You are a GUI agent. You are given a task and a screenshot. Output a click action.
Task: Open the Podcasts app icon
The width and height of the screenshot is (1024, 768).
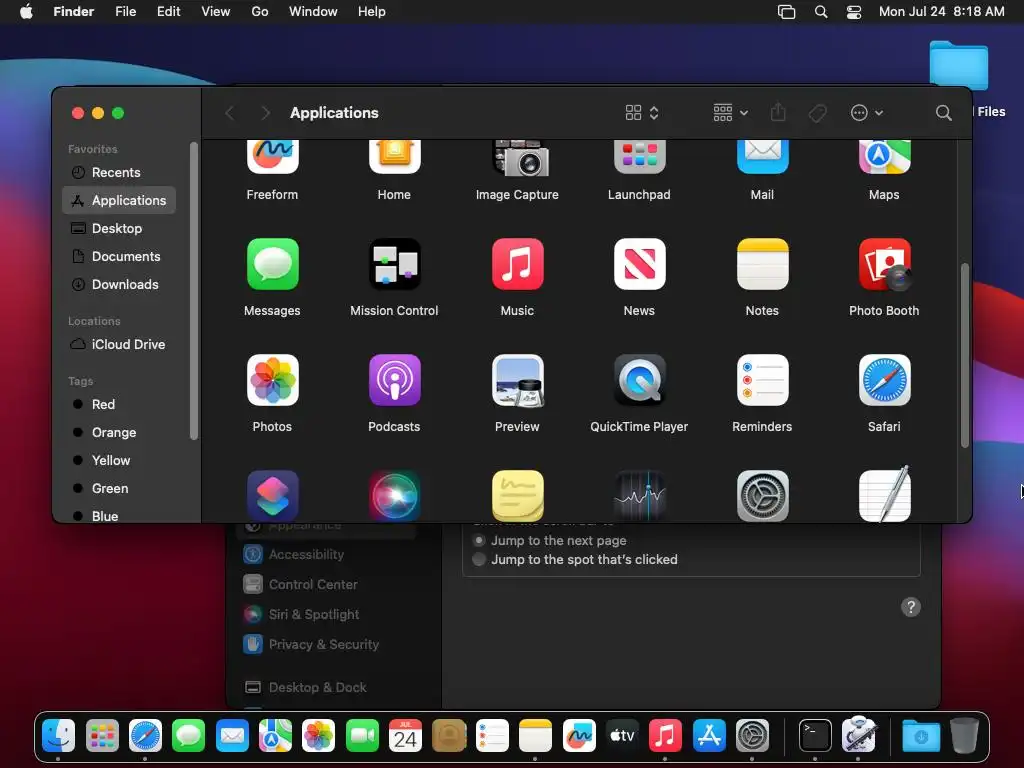394,380
